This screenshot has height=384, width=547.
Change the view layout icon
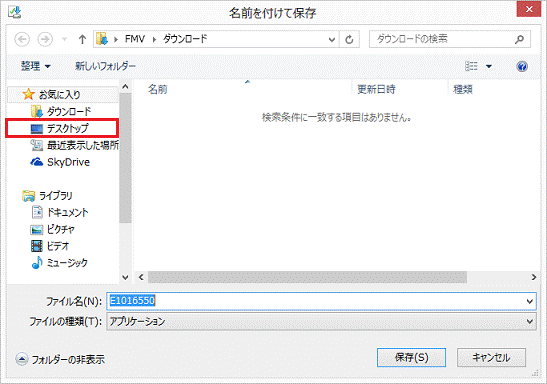[471, 66]
